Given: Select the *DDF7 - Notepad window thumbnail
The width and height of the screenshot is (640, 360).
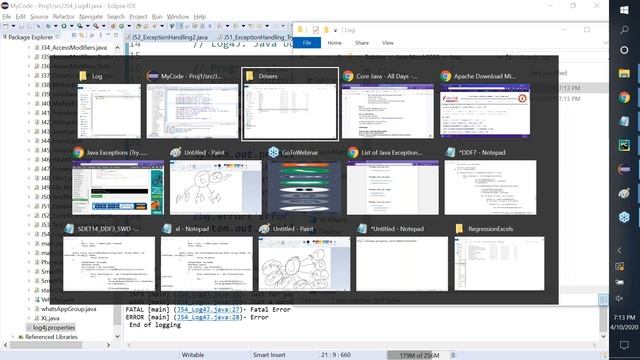Looking at the screenshot, I should coord(490,187).
